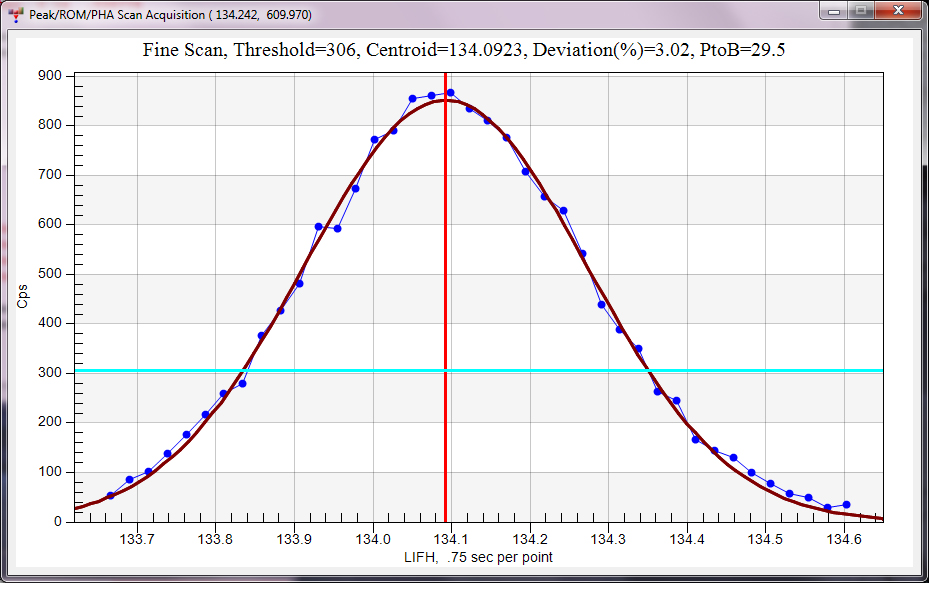Screen dimensions: 929x600
Task: Click the first blue data point on the left
Action: [x=110, y=495]
